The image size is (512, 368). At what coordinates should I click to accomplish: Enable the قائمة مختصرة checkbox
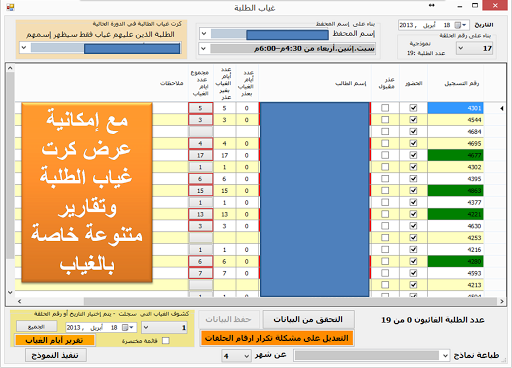(x=166, y=341)
